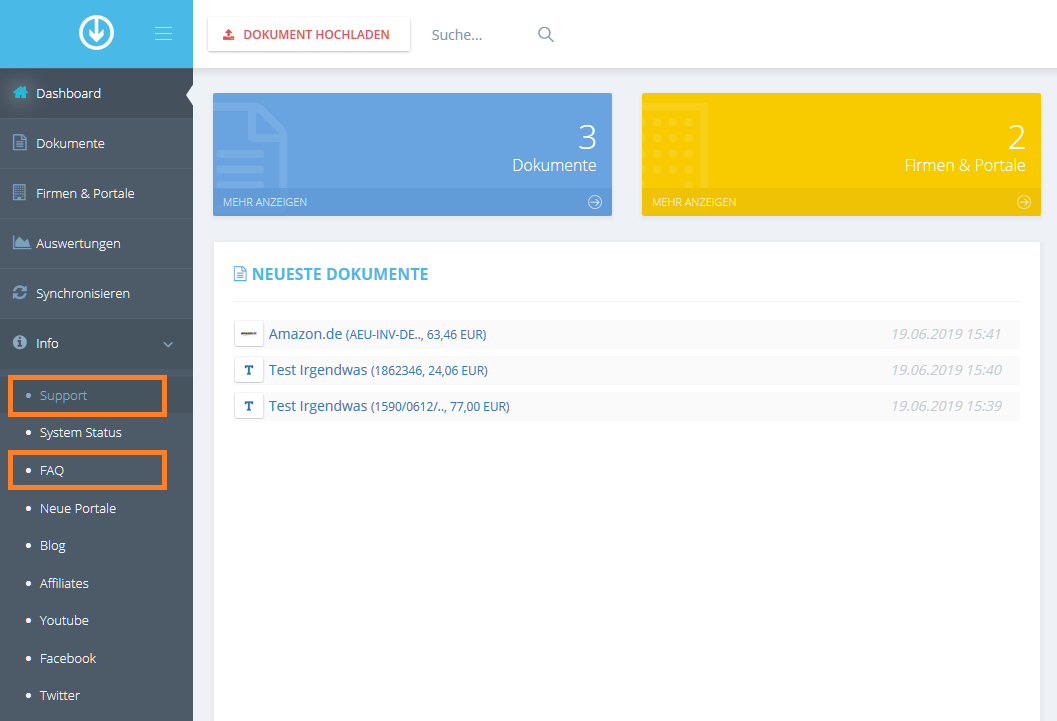Viewport: 1057px width, 721px height.
Task: Focus the Suche search field
Action: tap(479, 35)
